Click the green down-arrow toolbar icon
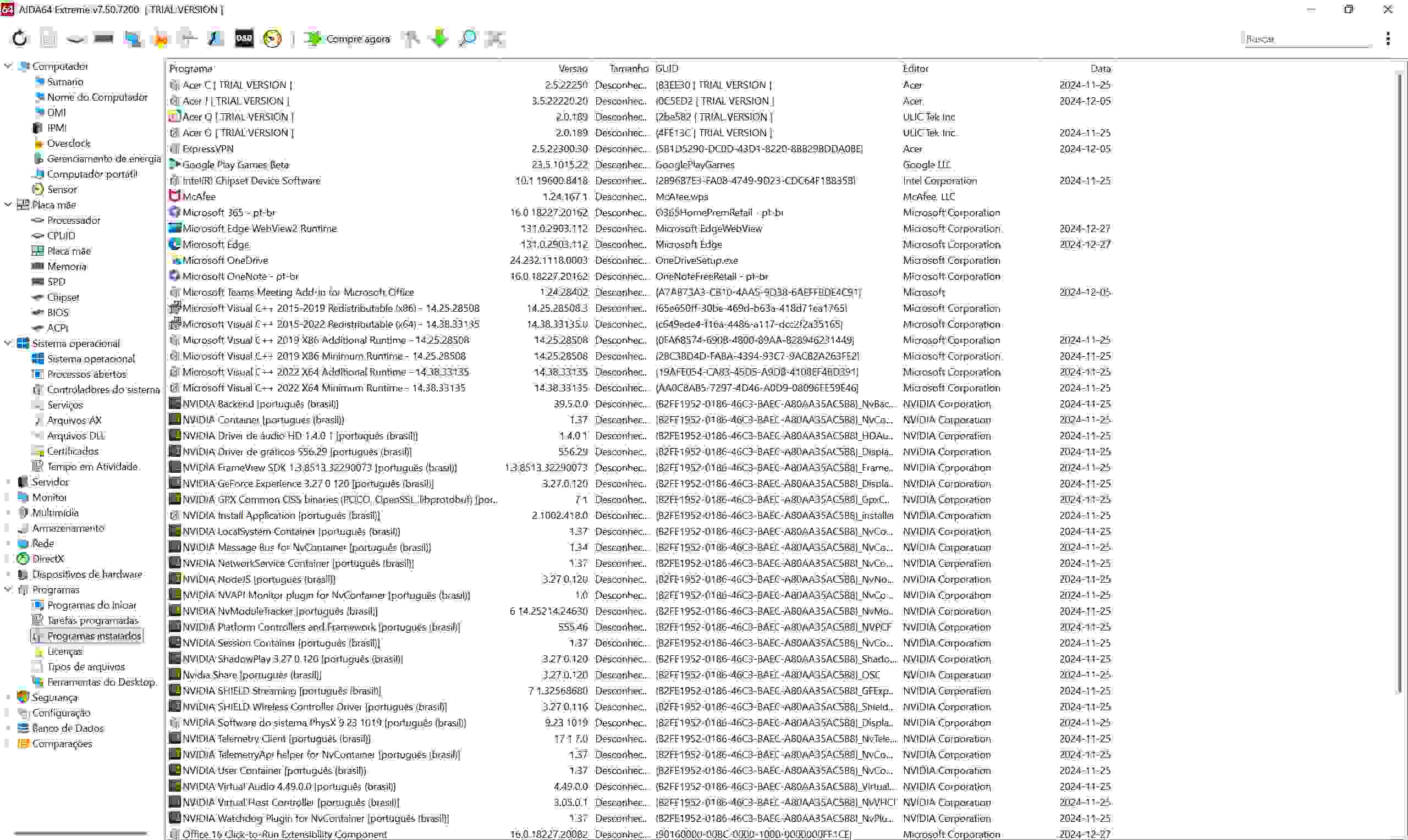Screen dimensions: 1408x840 [x=439, y=38]
